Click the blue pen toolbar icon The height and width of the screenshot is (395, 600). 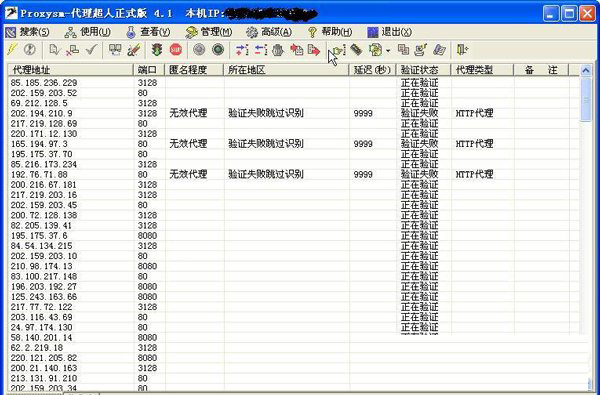[439, 50]
